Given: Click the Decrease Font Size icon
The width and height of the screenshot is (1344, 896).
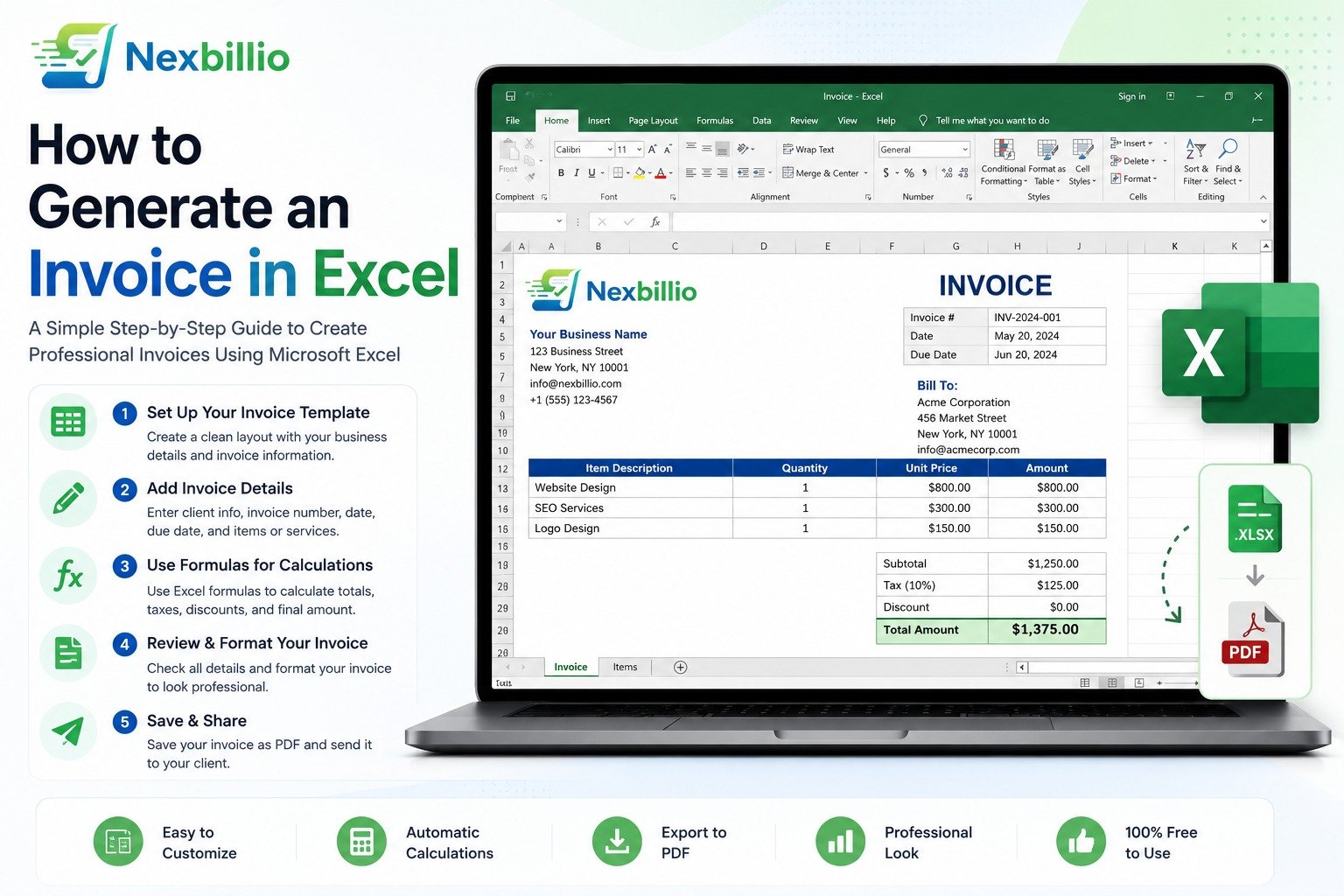Looking at the screenshot, I should click(x=667, y=150).
